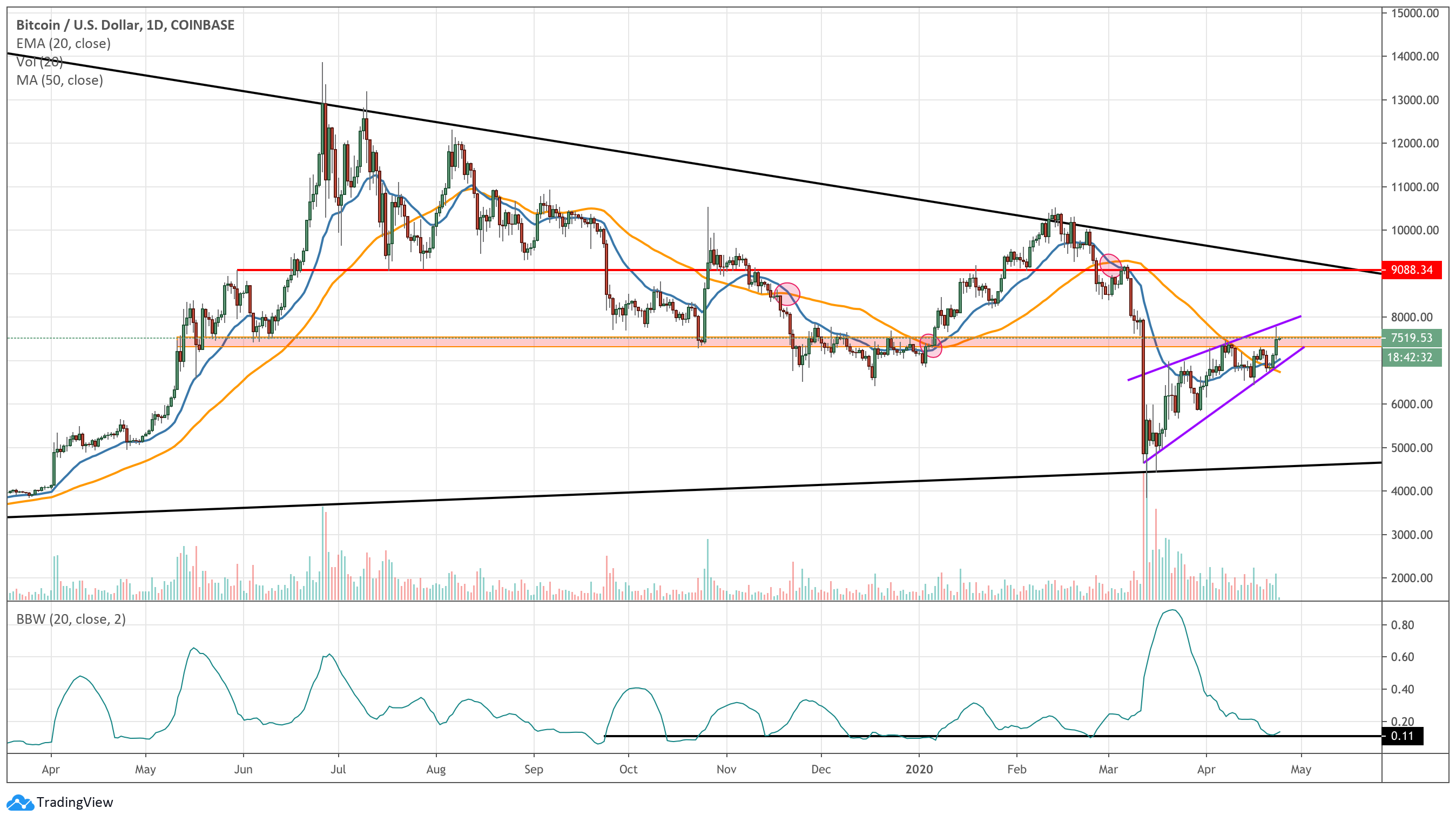1456x822 pixels.
Task: Click the Feb label on the time axis
Action: [1017, 770]
